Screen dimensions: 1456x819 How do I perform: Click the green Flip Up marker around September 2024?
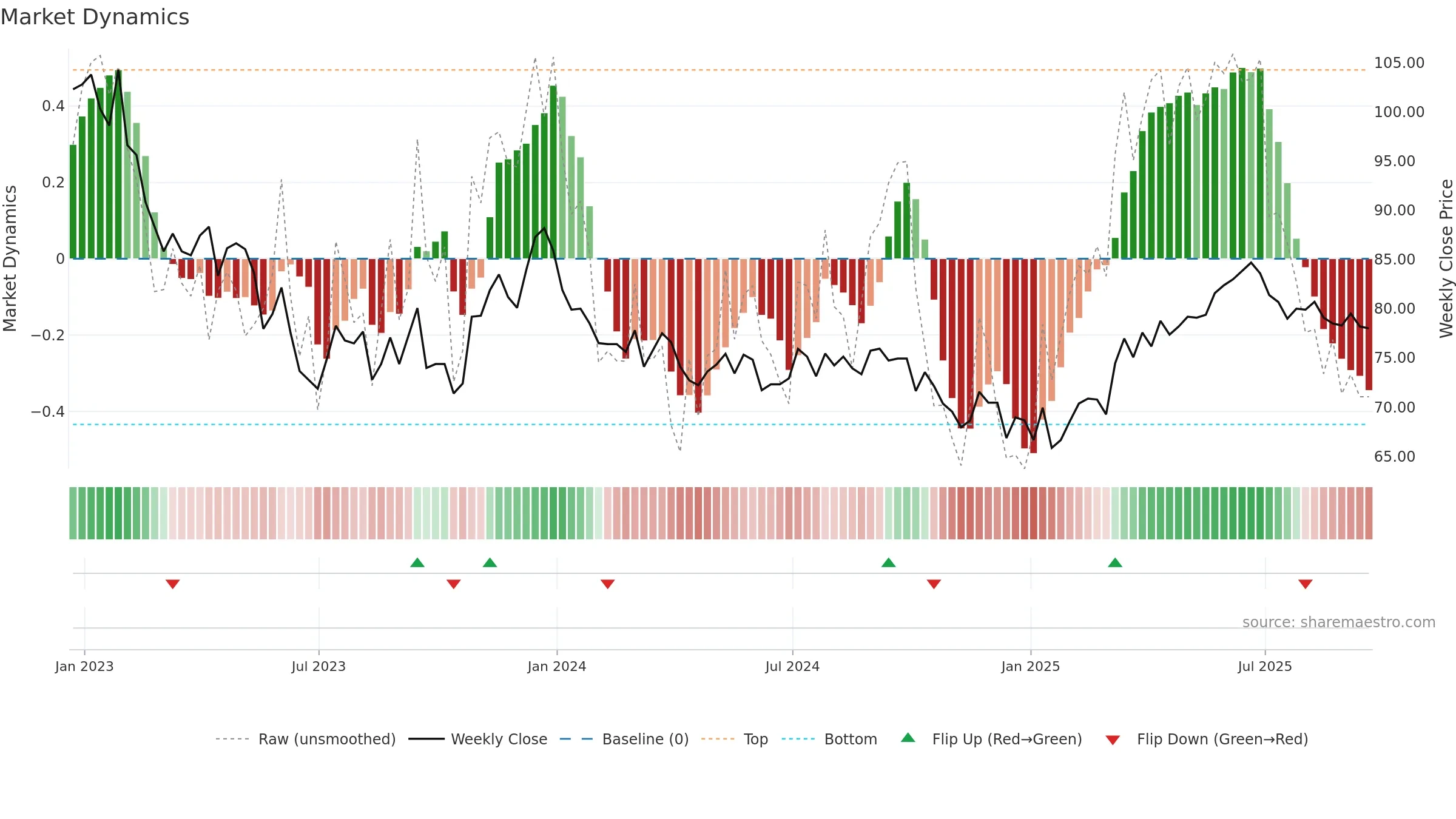[x=889, y=562]
